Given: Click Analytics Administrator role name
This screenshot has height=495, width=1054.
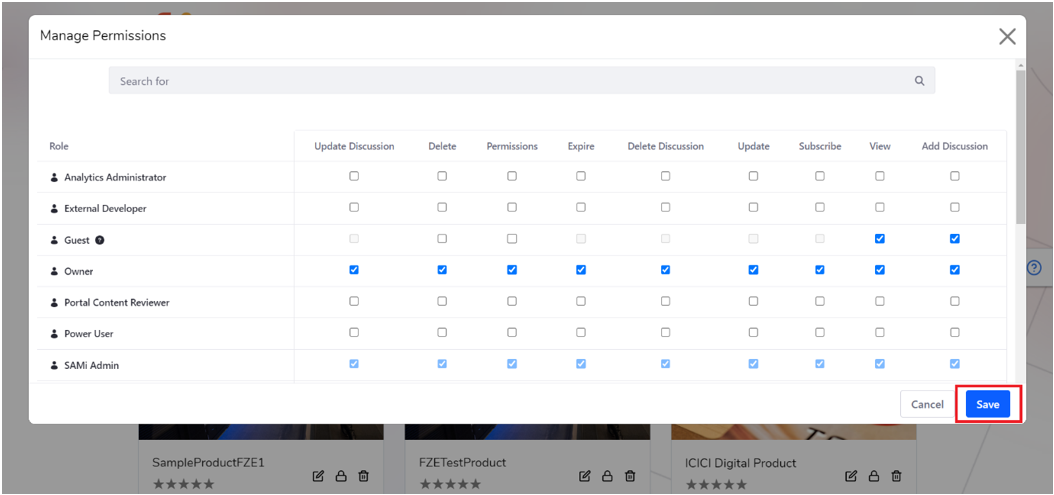Looking at the screenshot, I should click(116, 178).
